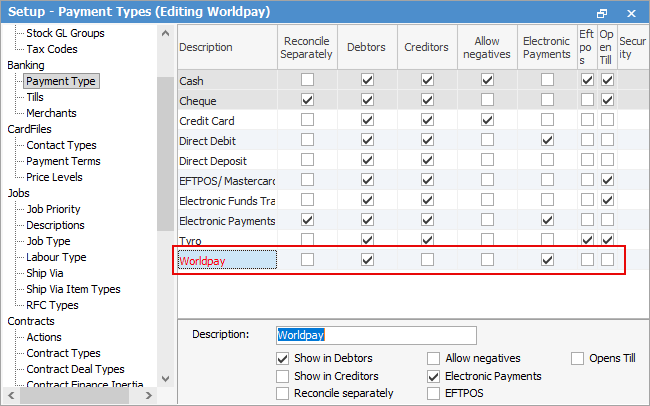Toggle Allow negatives for Cash row

(x=487, y=80)
